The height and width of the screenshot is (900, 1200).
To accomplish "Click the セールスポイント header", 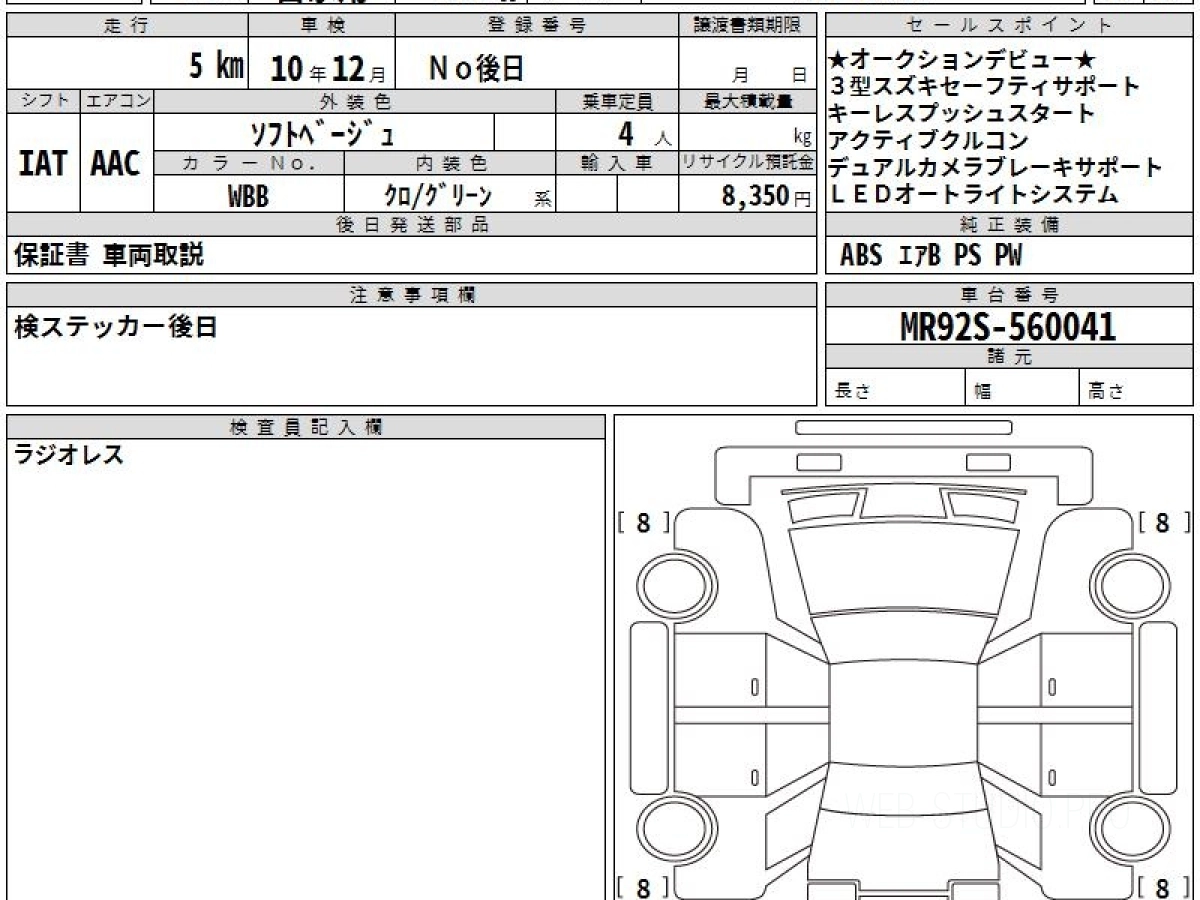I will point(1009,26).
